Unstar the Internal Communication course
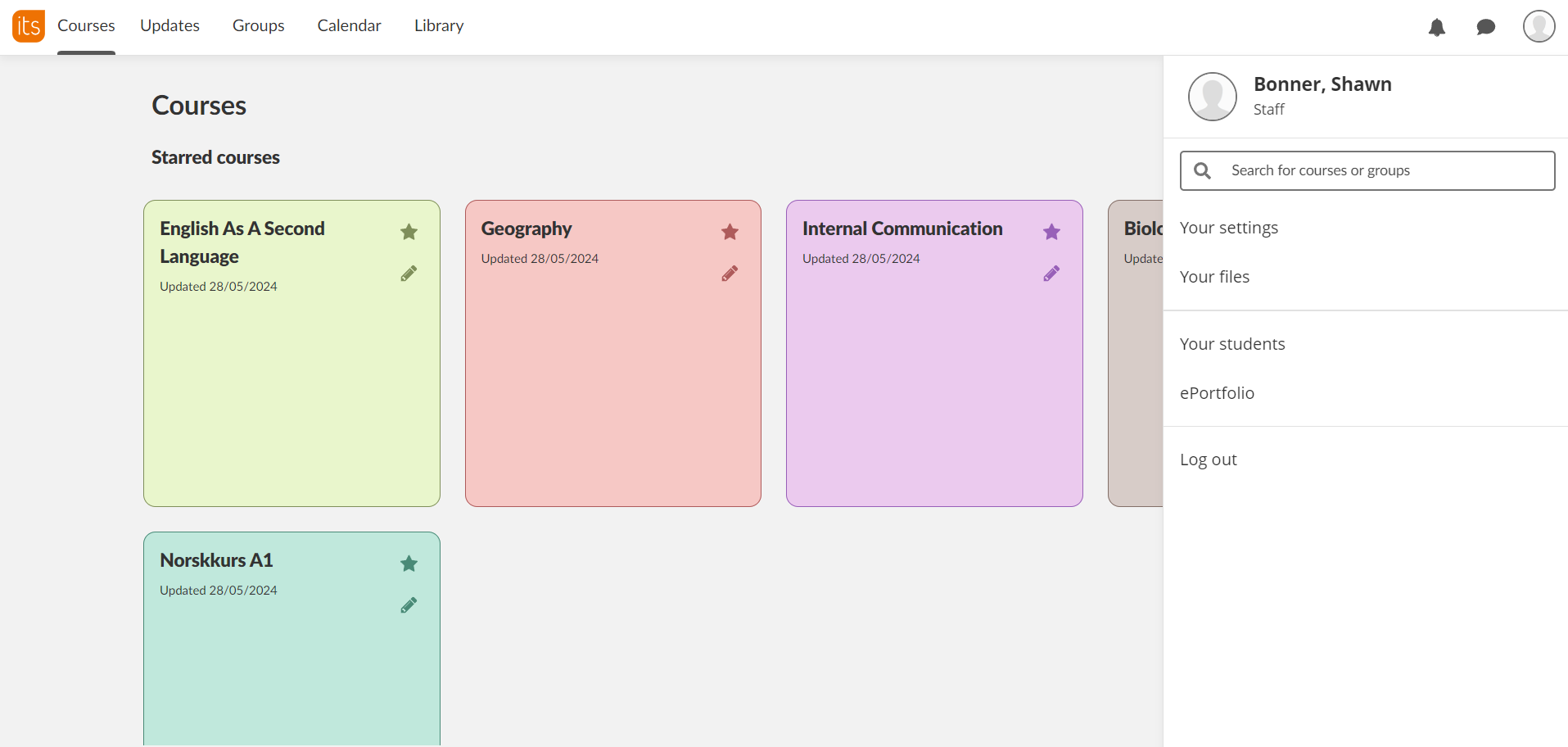This screenshot has width=1568, height=747. [x=1051, y=232]
